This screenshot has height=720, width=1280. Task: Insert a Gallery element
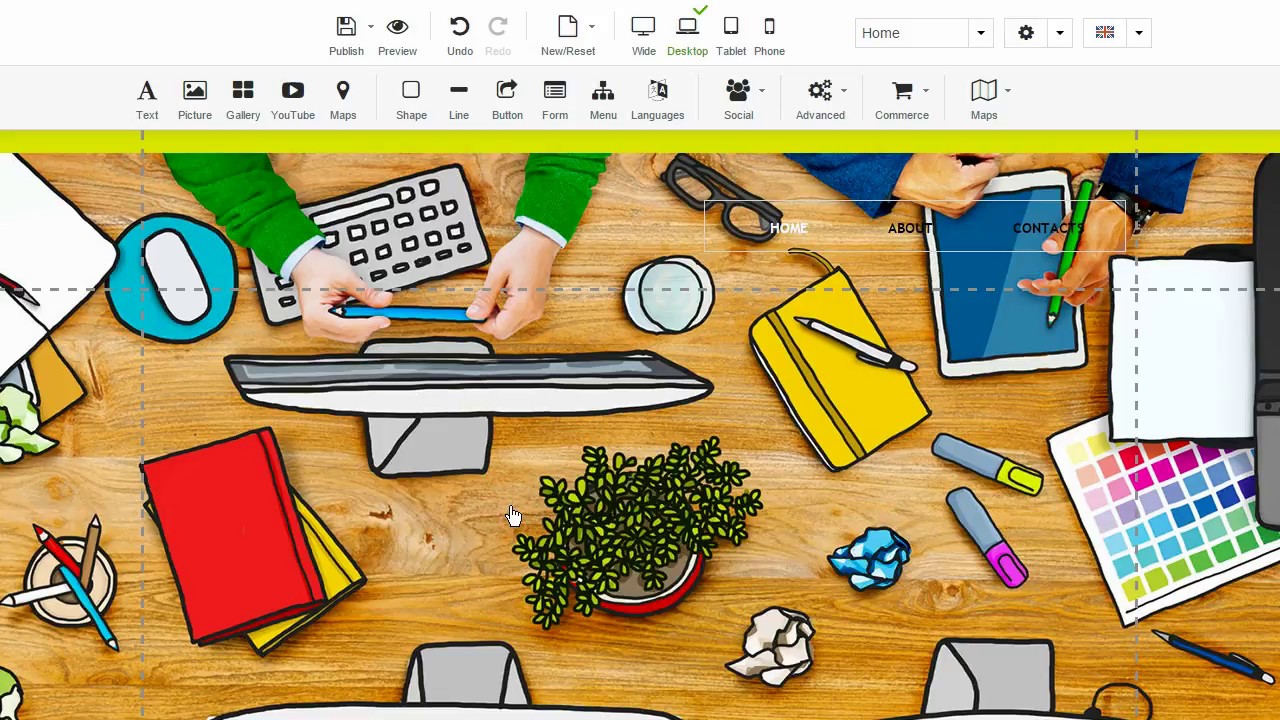click(243, 100)
